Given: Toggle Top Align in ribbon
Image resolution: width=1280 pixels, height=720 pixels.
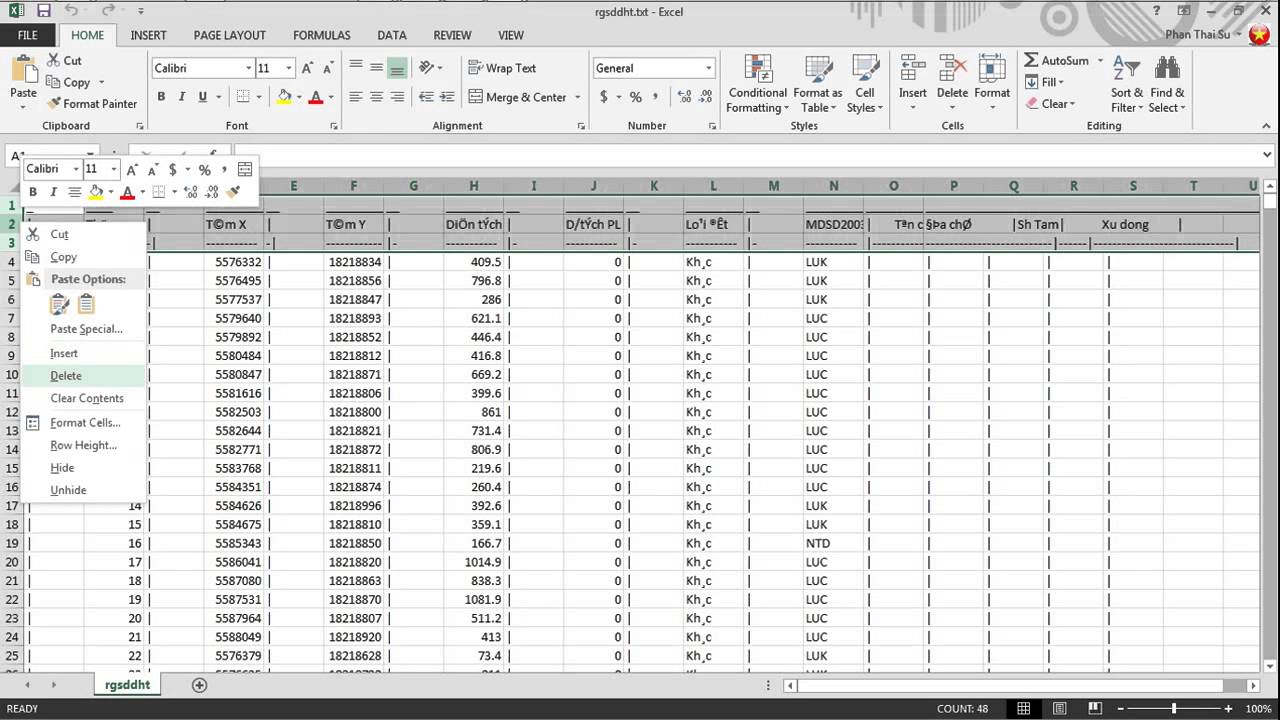Looking at the screenshot, I should (x=356, y=68).
